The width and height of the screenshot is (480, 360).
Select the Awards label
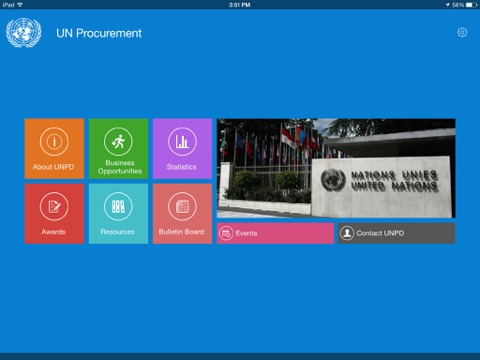pyautogui.click(x=53, y=232)
